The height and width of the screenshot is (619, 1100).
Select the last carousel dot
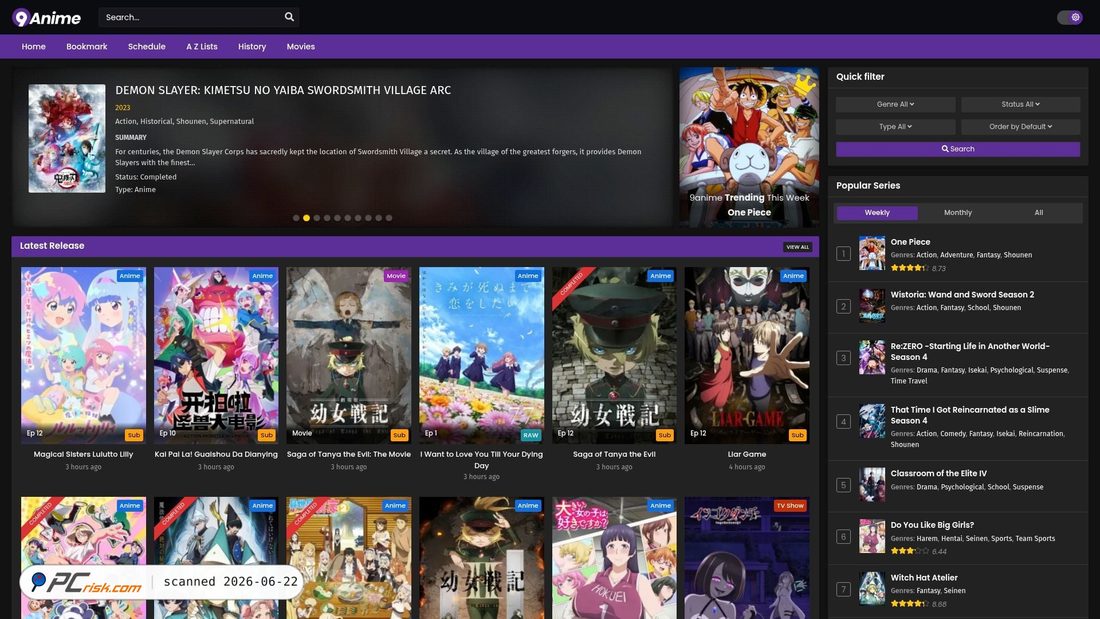pyautogui.click(x=389, y=218)
